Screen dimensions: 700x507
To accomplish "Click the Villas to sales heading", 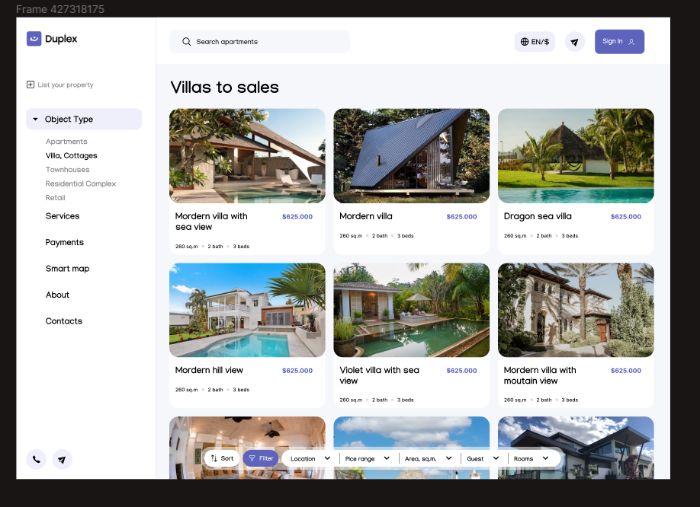I will 225,87.
